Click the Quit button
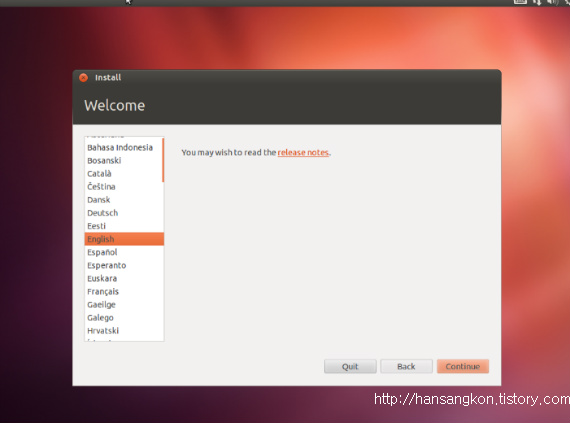 coord(350,366)
